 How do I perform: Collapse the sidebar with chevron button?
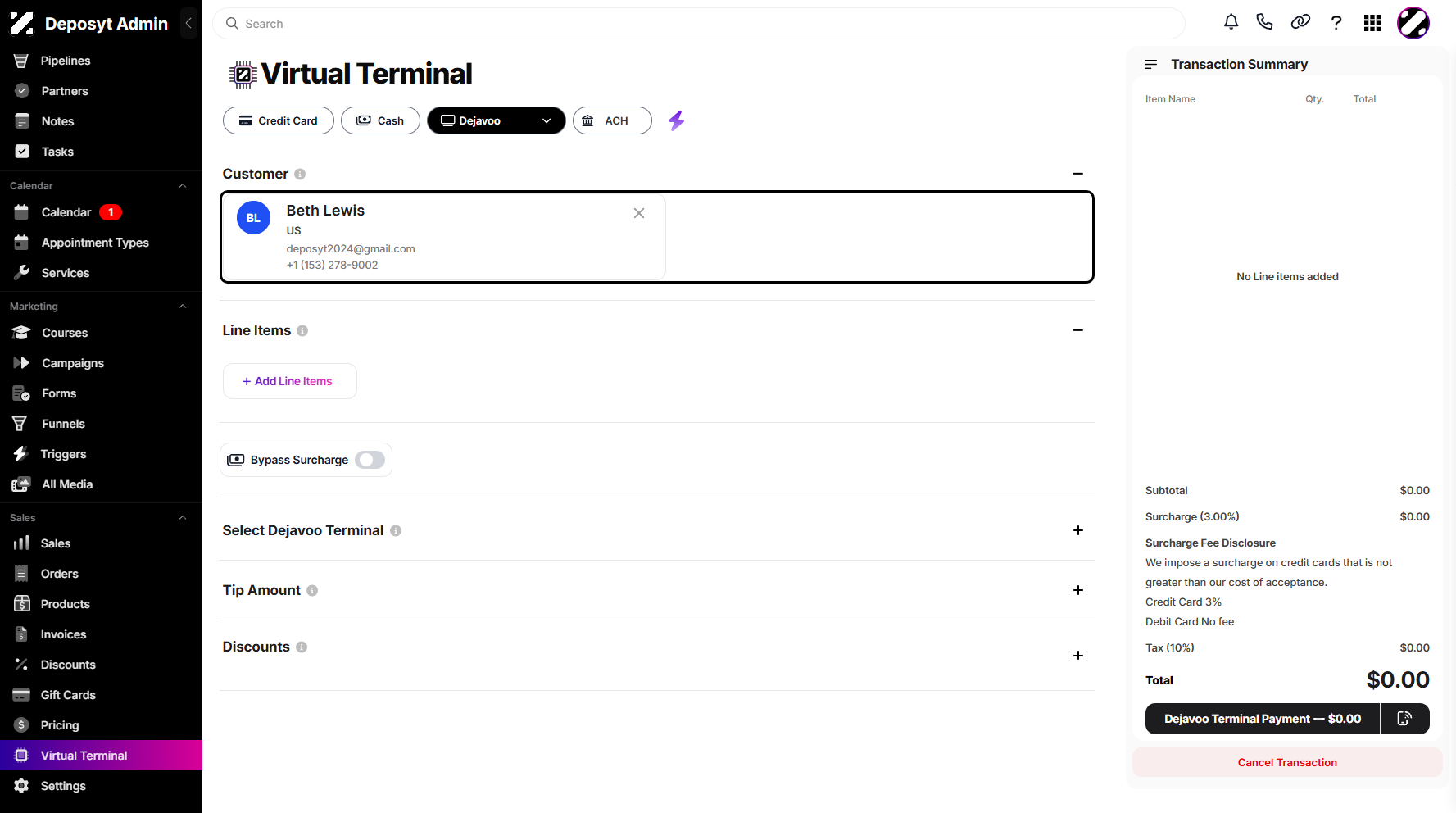pos(188,24)
